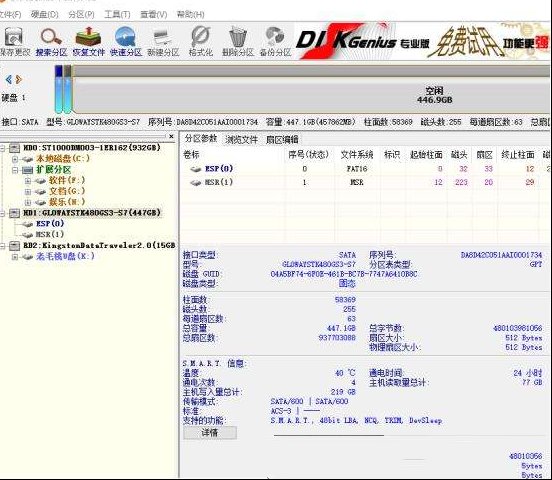
Task: Click the 终止柱面 column header
Action: (518, 155)
